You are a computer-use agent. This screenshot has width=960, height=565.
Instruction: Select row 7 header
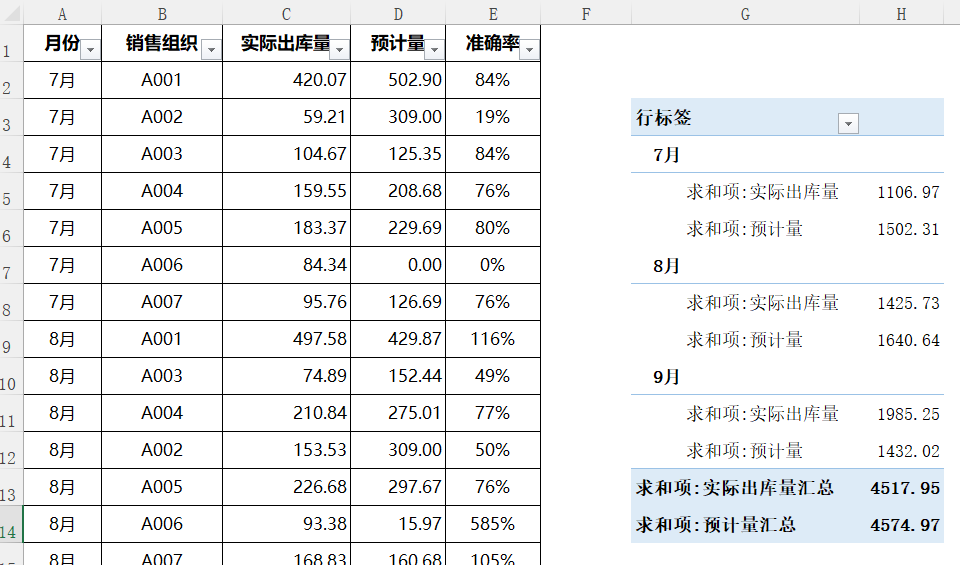10,272
